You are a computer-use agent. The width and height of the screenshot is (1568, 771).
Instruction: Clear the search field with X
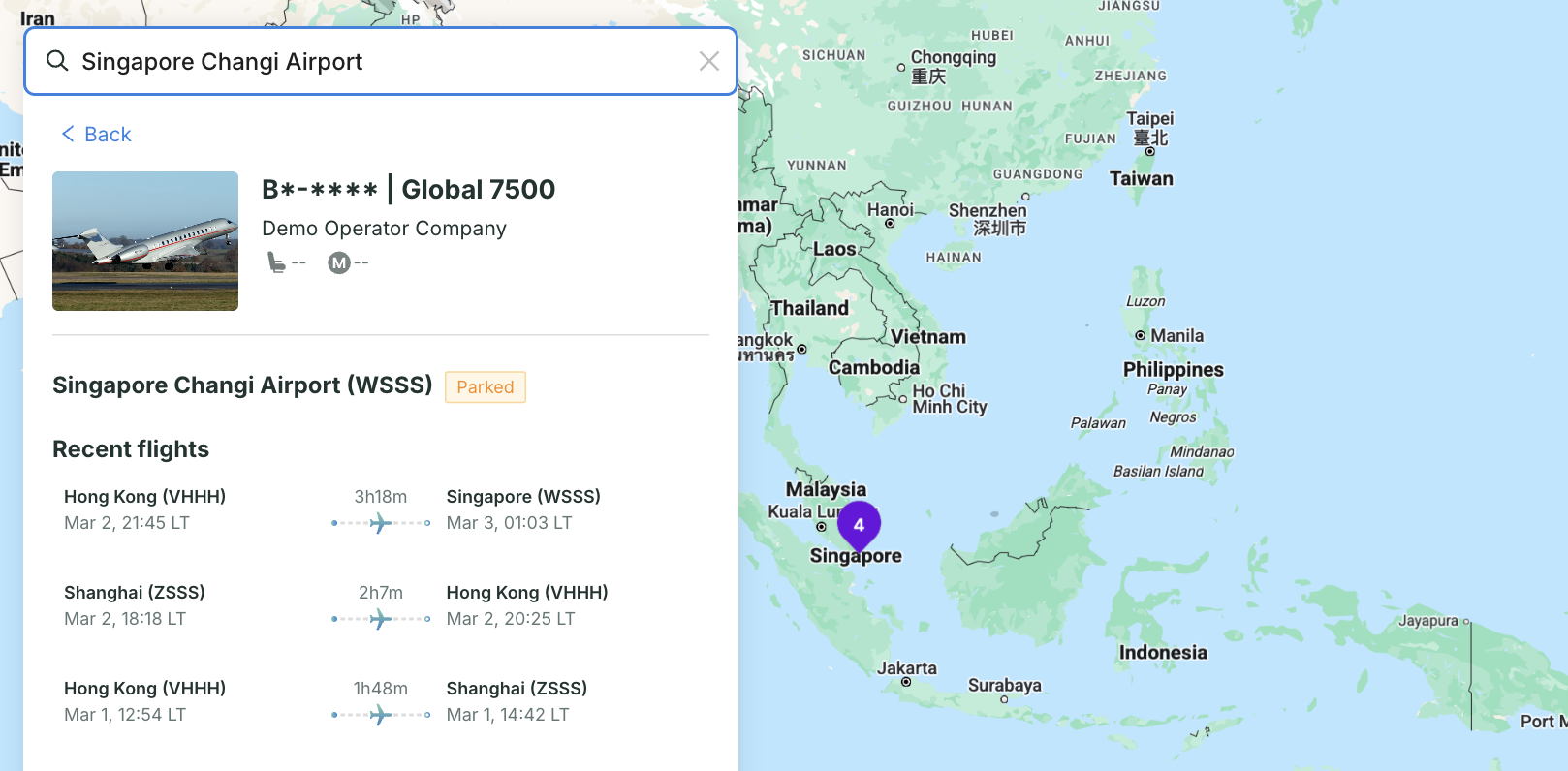pyautogui.click(x=709, y=61)
